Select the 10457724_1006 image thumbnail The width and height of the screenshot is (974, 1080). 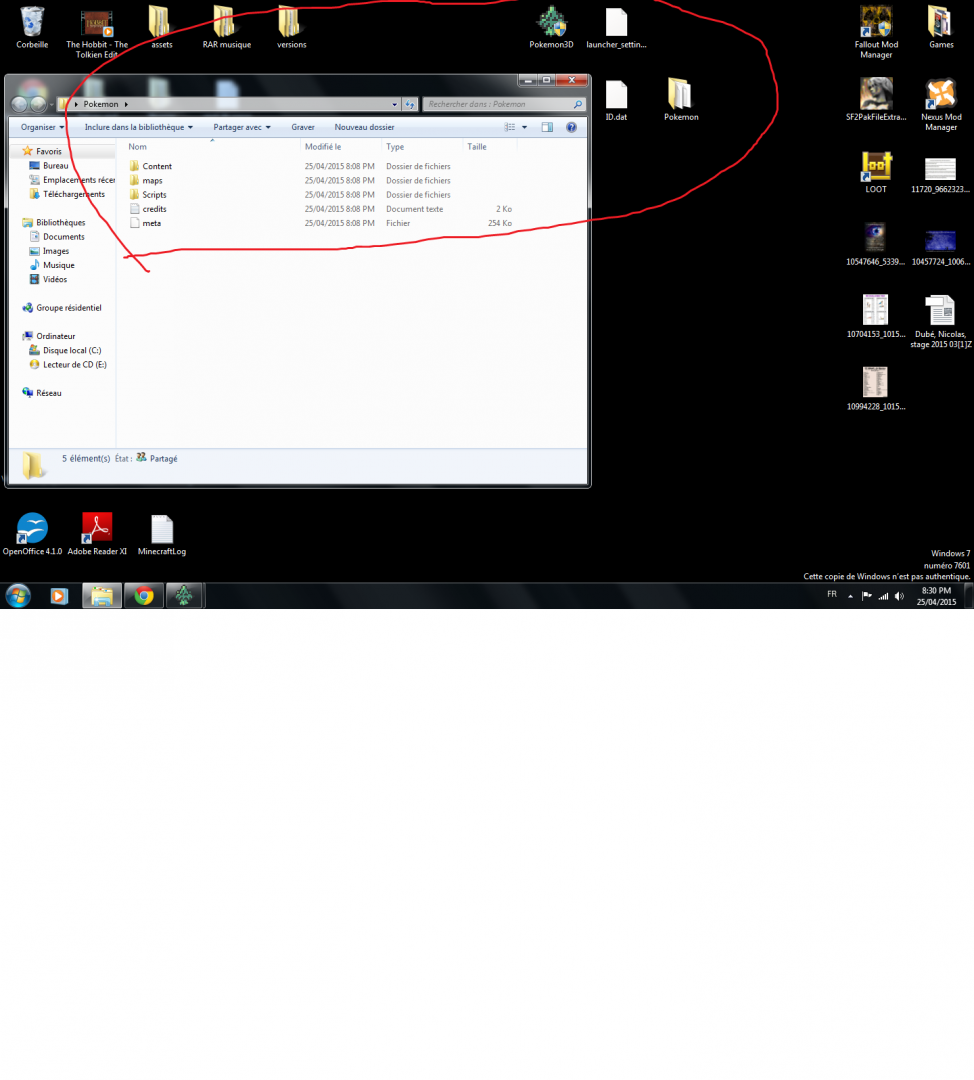[940, 247]
